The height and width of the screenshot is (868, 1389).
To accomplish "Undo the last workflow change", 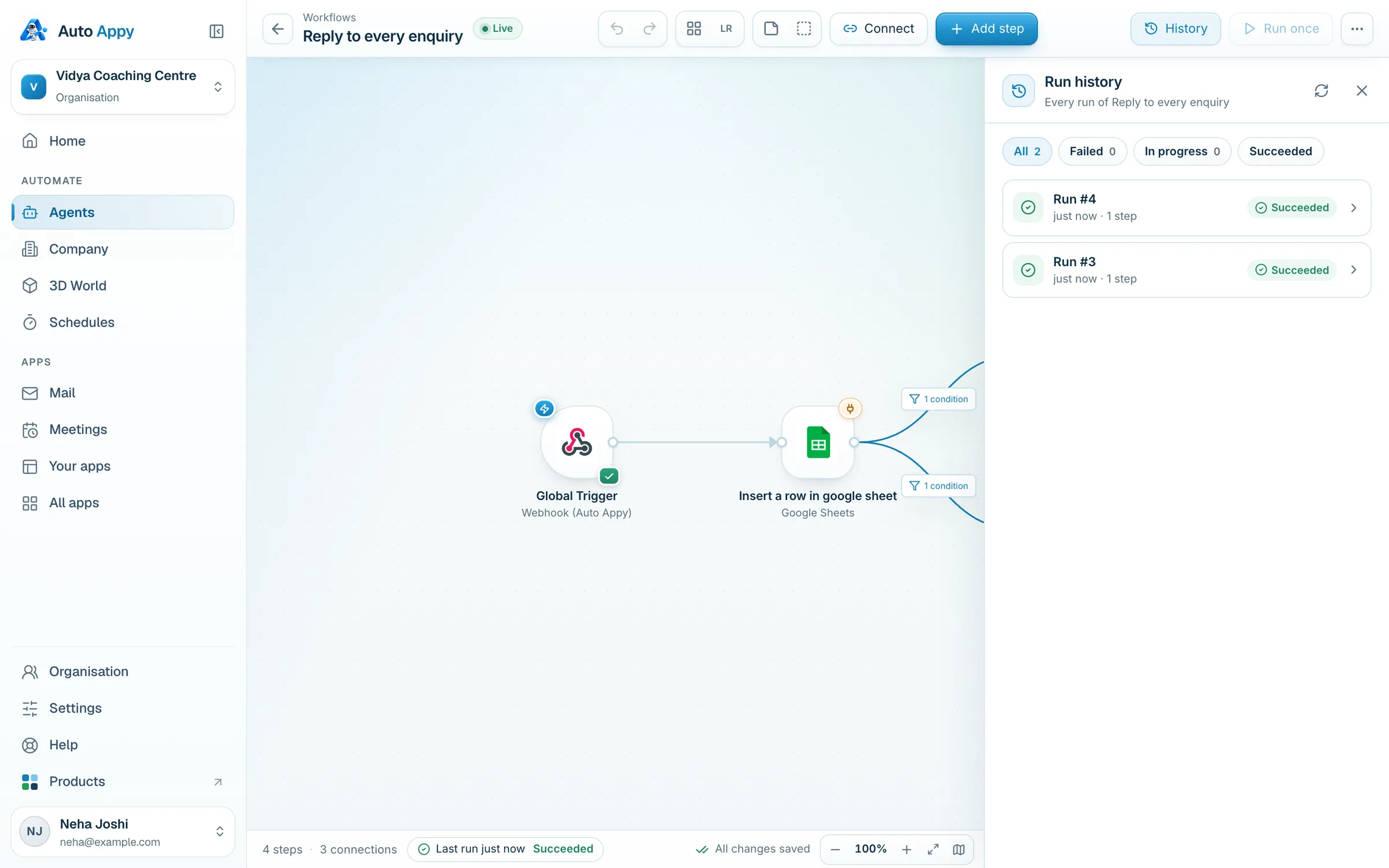I will click(x=617, y=28).
